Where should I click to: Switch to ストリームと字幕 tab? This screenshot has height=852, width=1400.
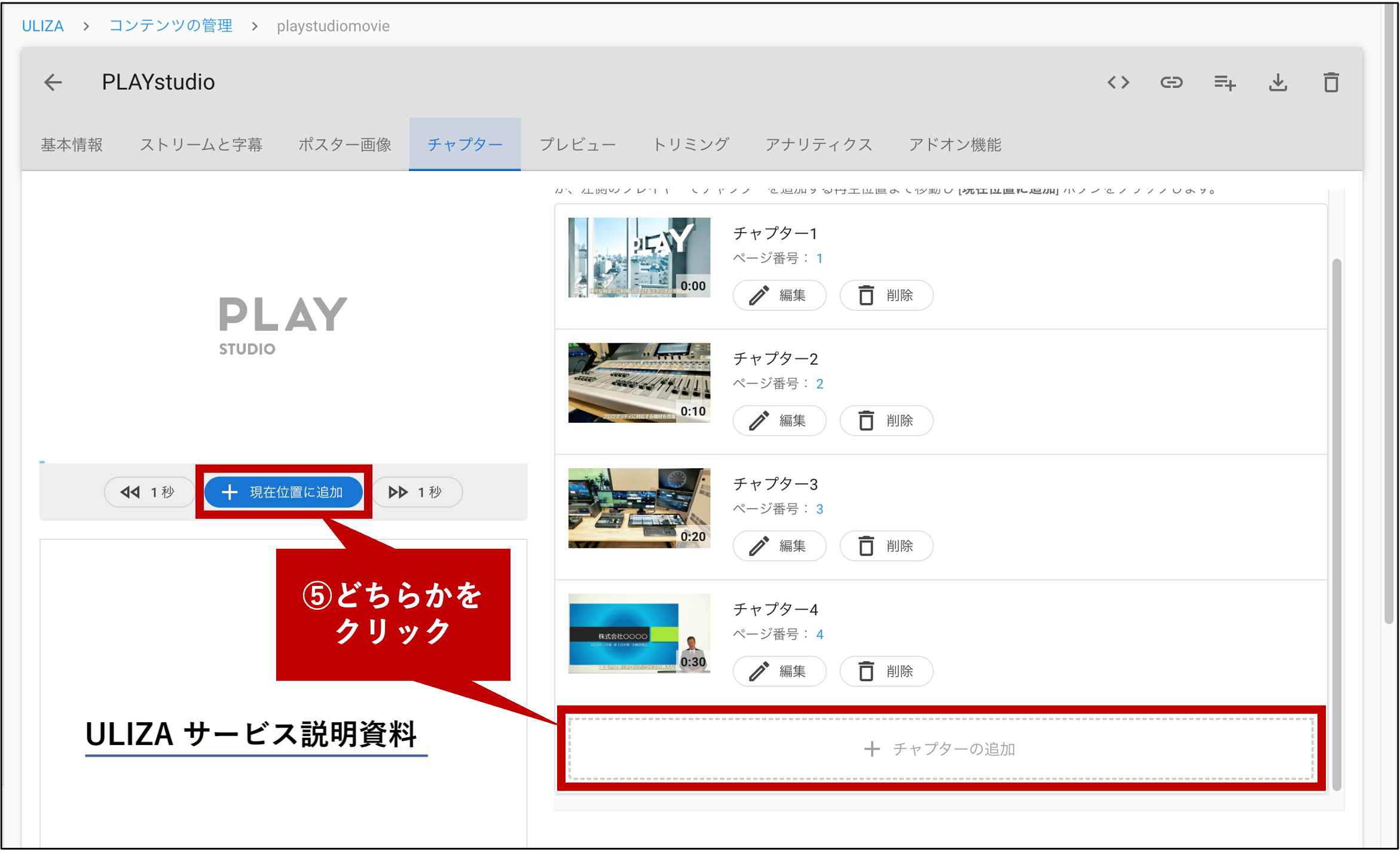pos(201,145)
